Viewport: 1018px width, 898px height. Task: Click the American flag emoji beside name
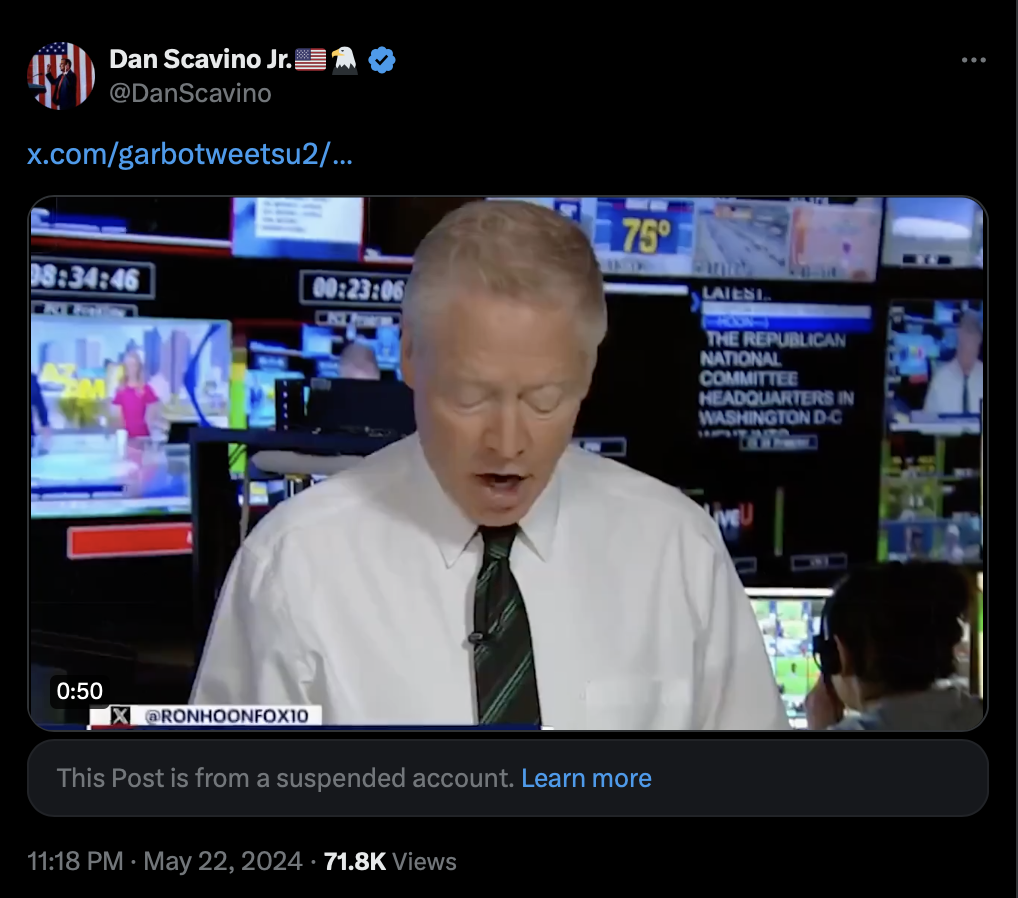(310, 60)
